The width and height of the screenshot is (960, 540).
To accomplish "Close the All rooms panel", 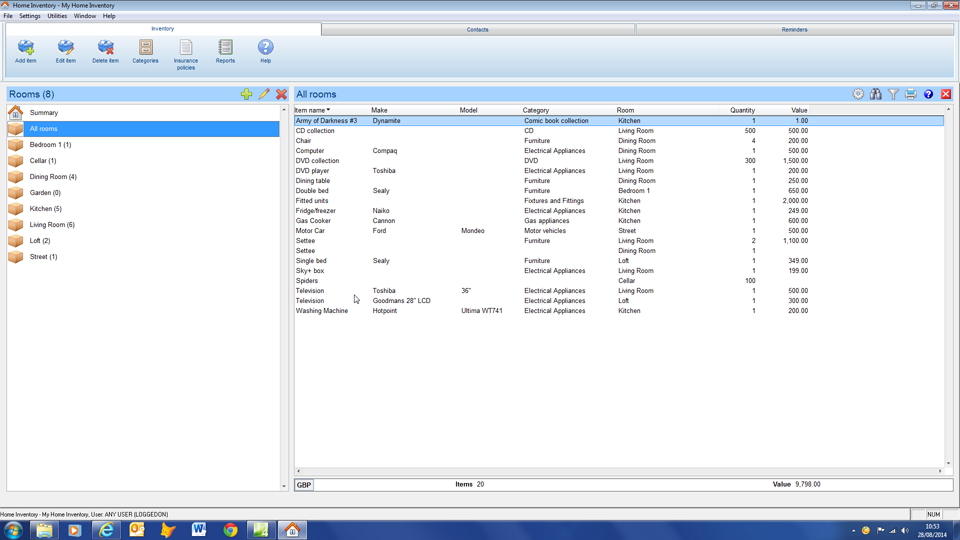I will tap(946, 94).
